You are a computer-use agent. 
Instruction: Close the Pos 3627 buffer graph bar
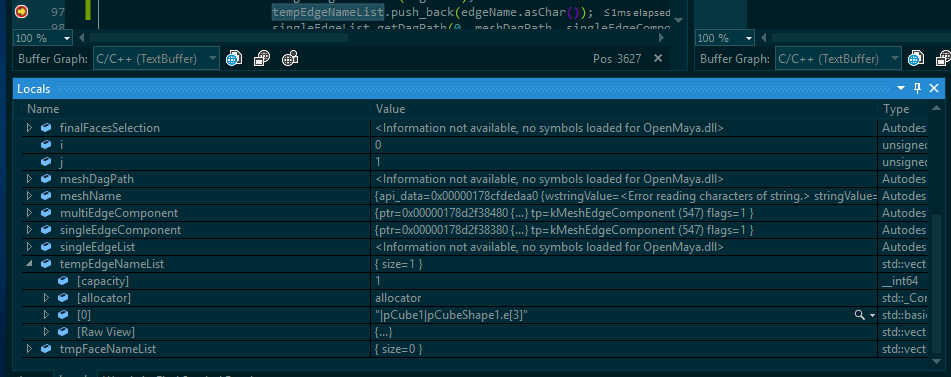658,59
